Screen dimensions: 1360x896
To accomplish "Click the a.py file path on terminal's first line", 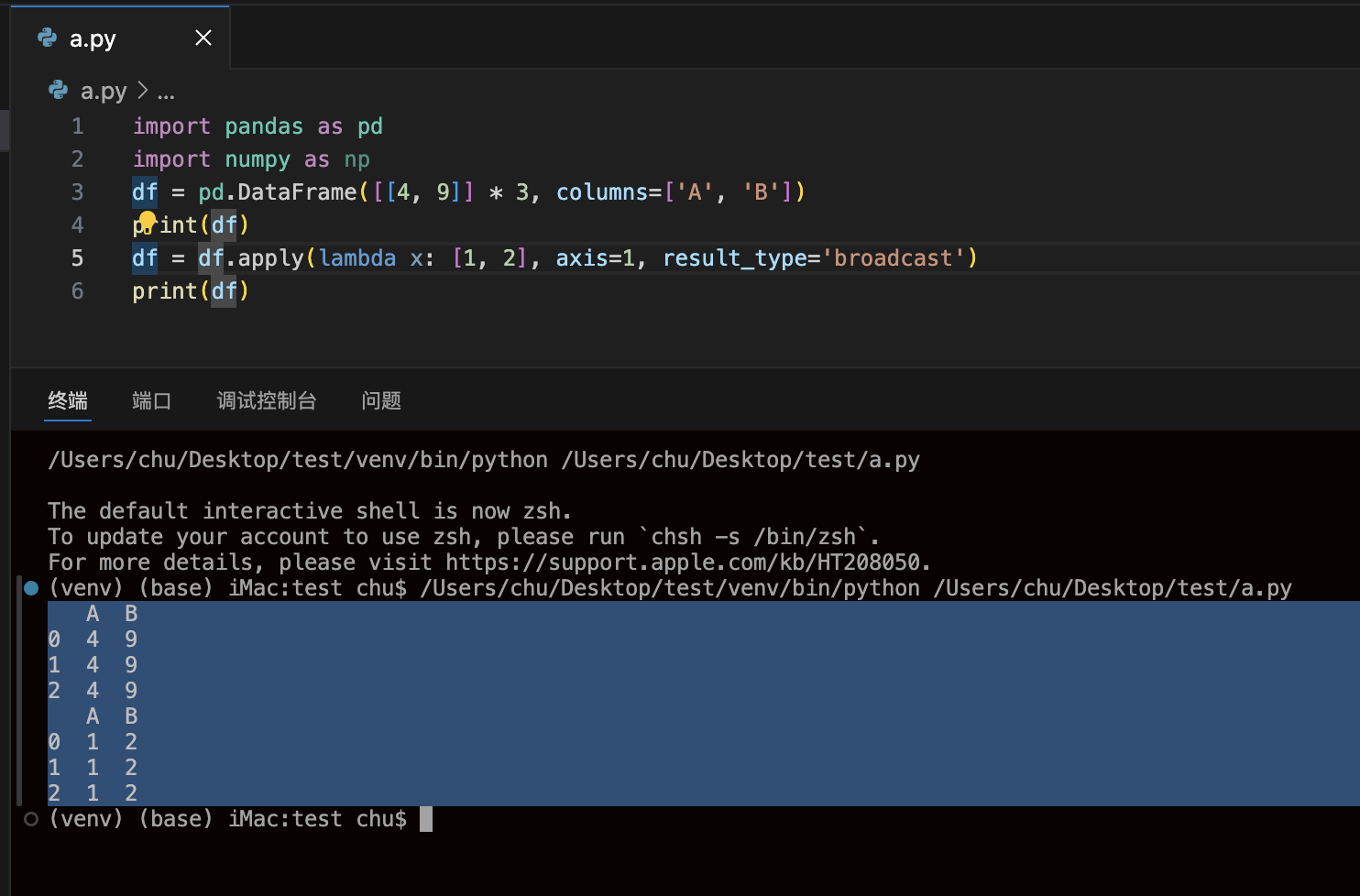I will 740,460.
